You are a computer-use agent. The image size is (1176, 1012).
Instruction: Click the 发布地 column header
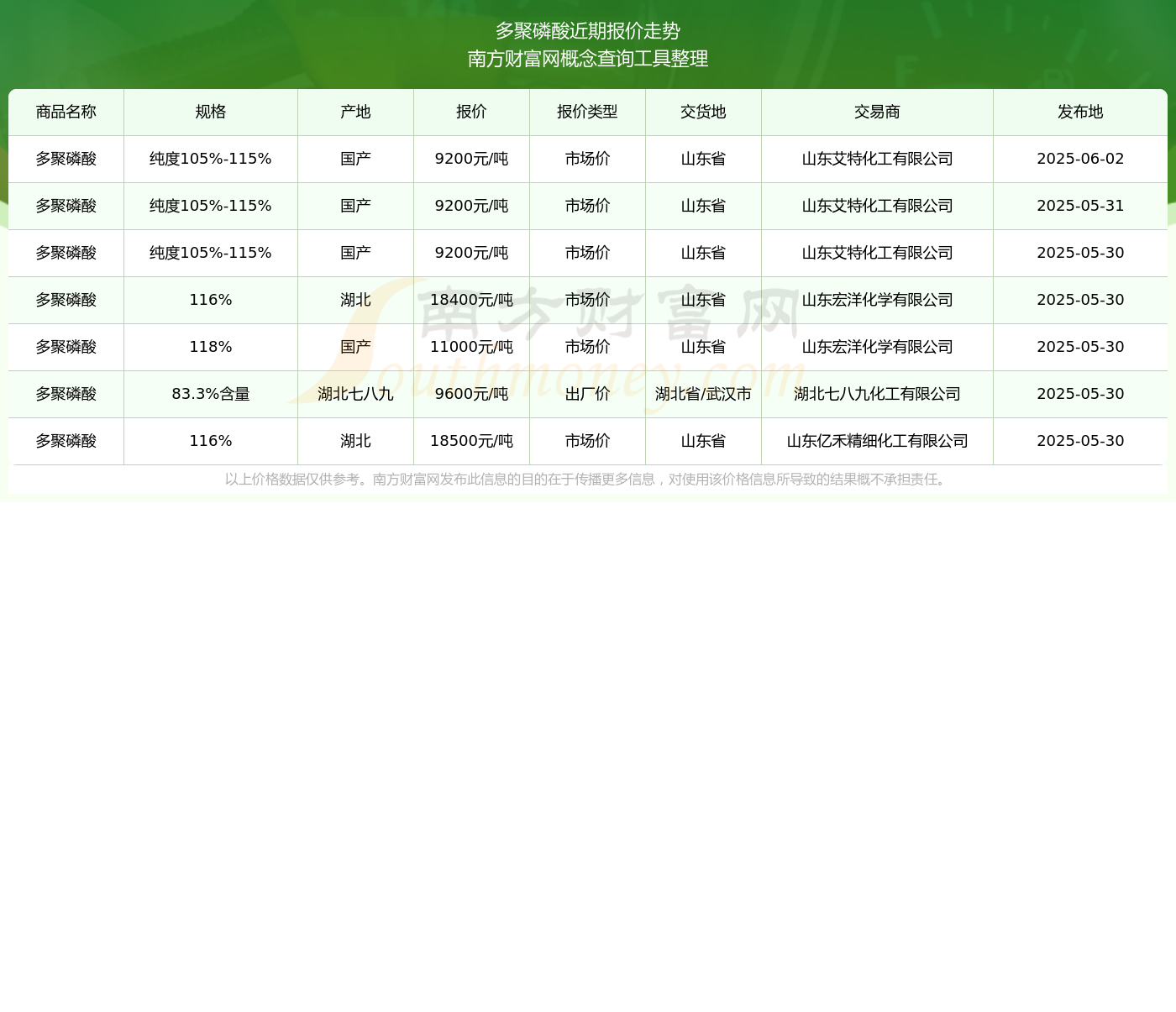click(x=1080, y=112)
